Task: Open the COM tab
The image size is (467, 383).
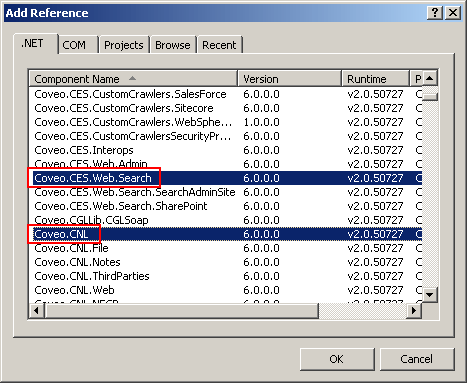Action: click(78, 45)
